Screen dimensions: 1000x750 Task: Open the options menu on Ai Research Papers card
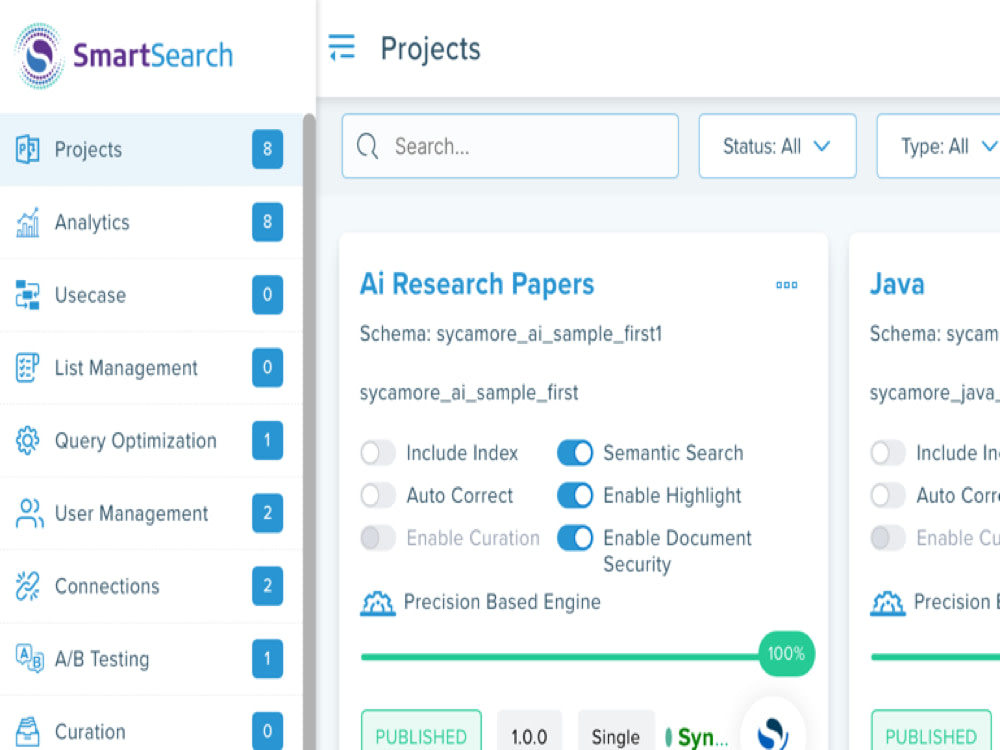[786, 285]
